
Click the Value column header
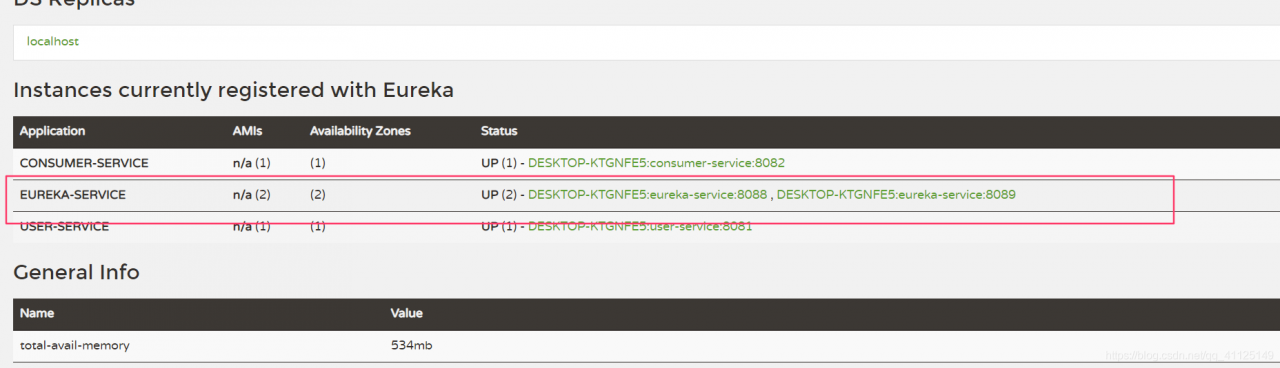[x=407, y=313]
